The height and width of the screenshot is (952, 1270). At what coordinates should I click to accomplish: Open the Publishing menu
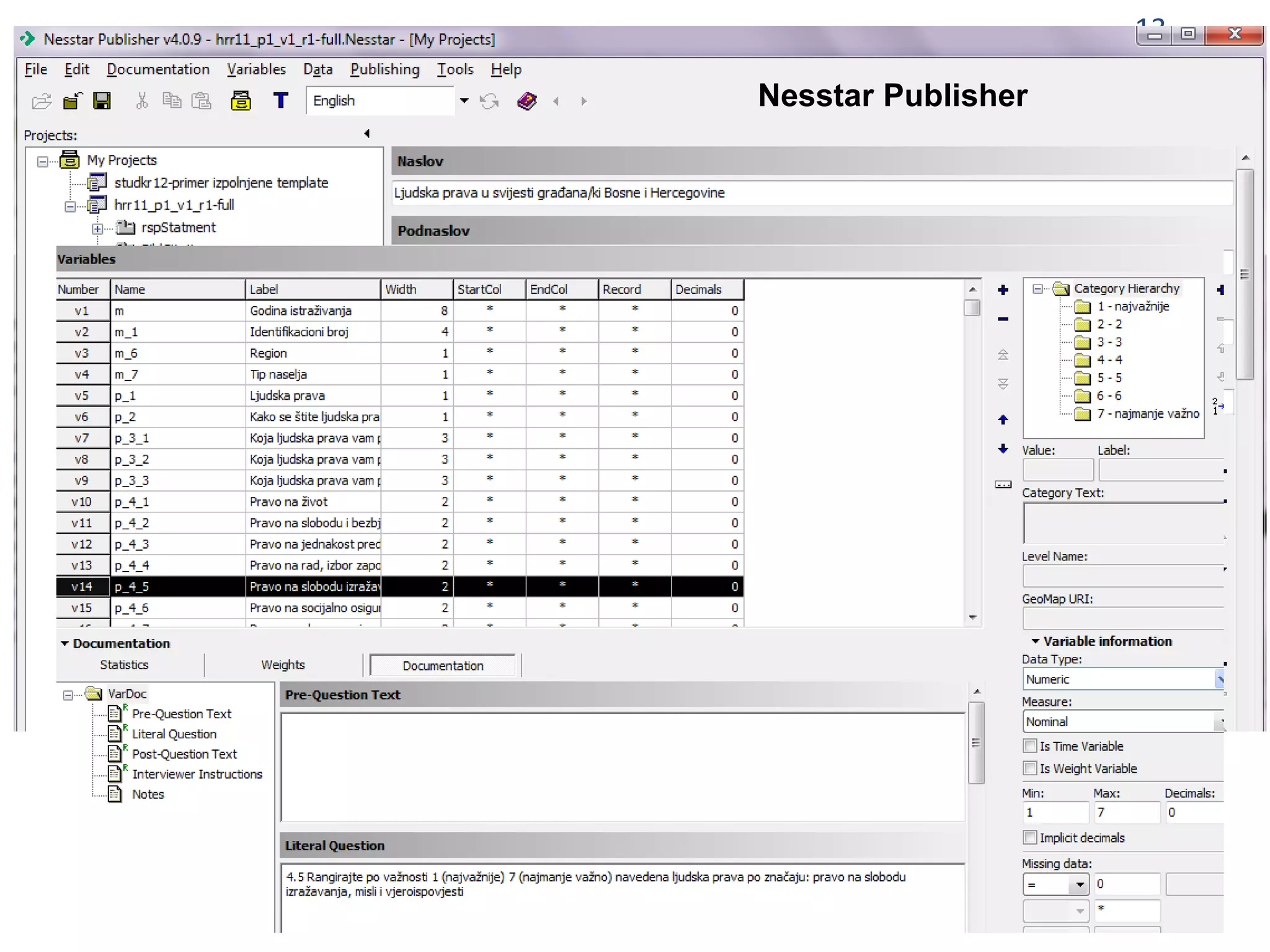385,69
